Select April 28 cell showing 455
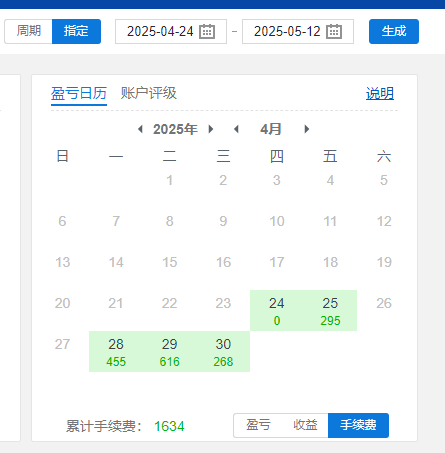The image size is (445, 453). pyautogui.click(x=116, y=351)
